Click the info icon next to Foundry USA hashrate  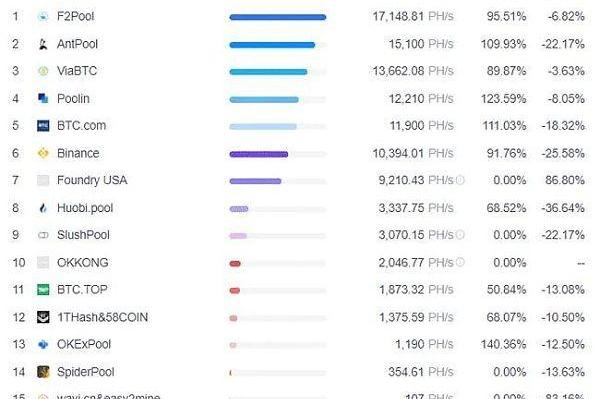[x=461, y=180]
